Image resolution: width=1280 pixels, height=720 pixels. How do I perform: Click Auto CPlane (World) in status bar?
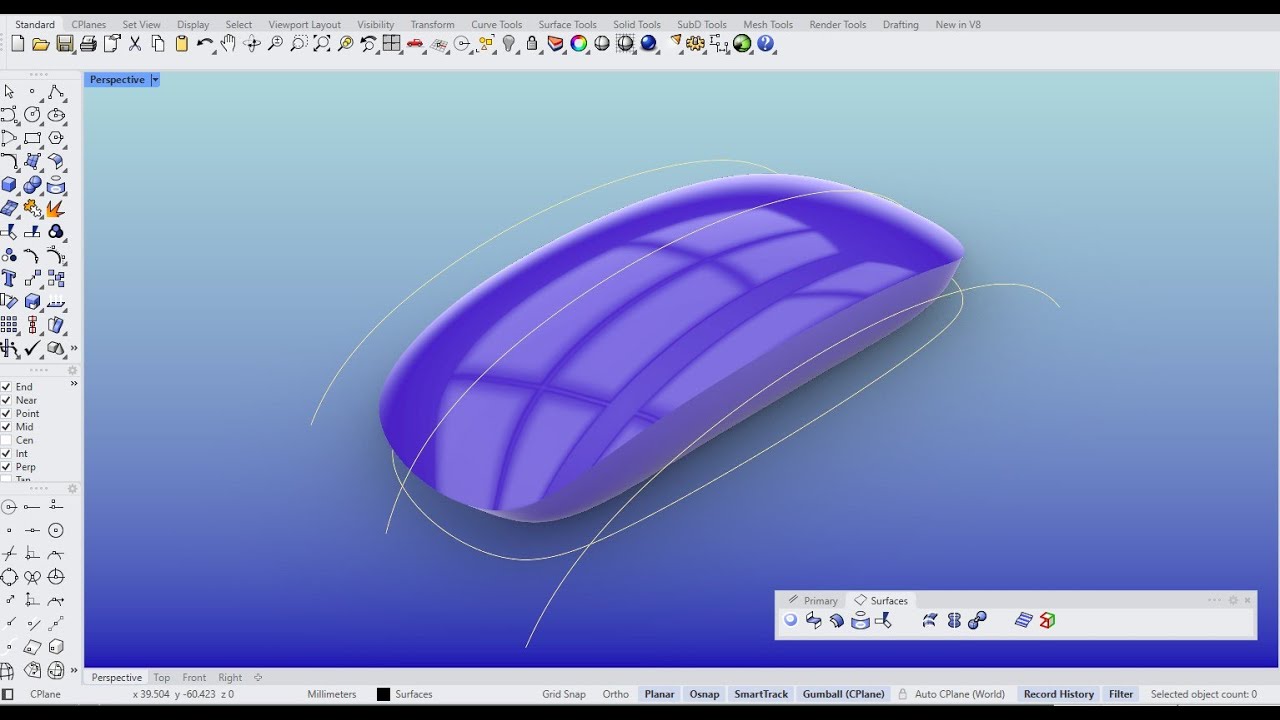pyautogui.click(x=960, y=694)
